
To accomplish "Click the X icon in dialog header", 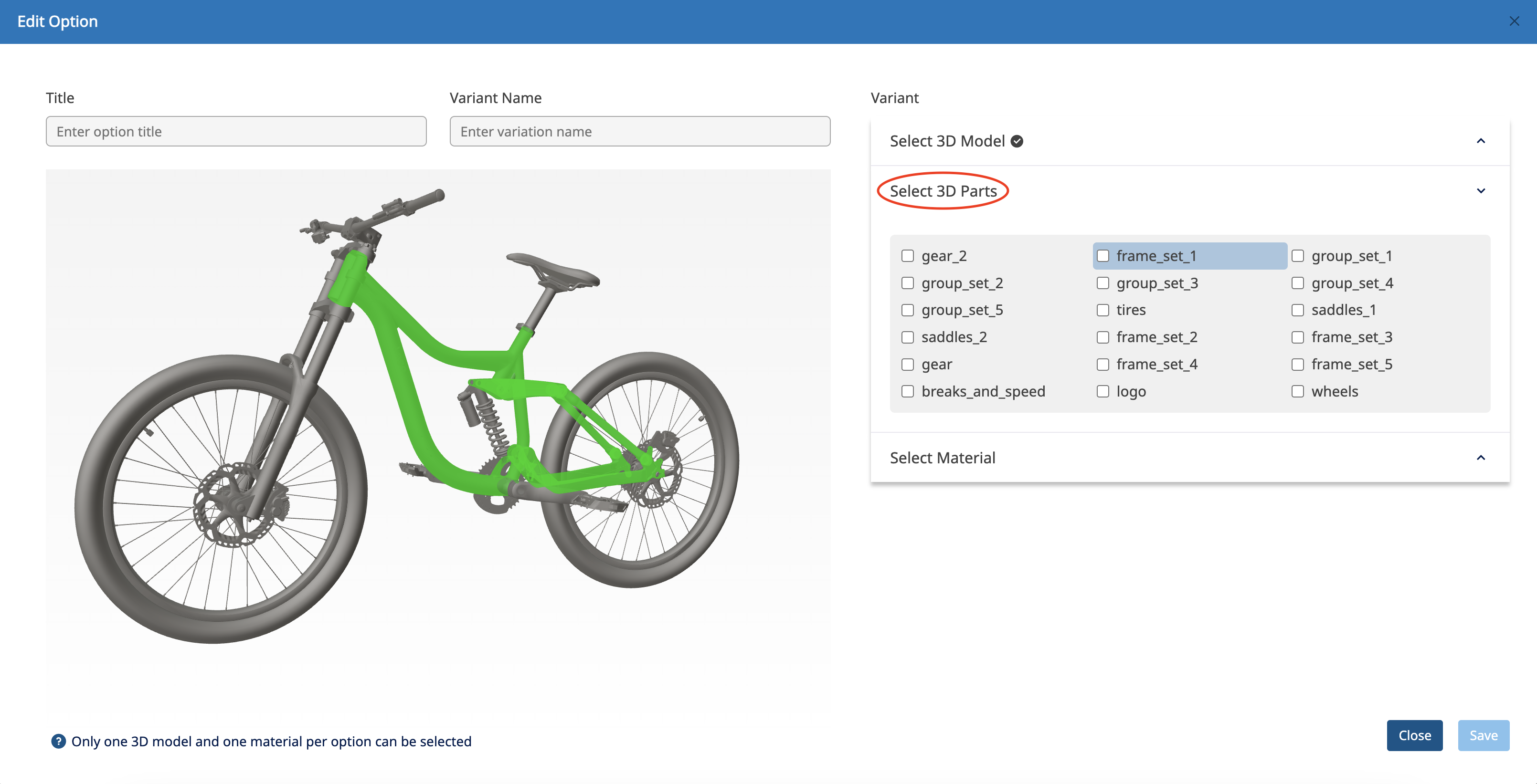I will [1514, 21].
